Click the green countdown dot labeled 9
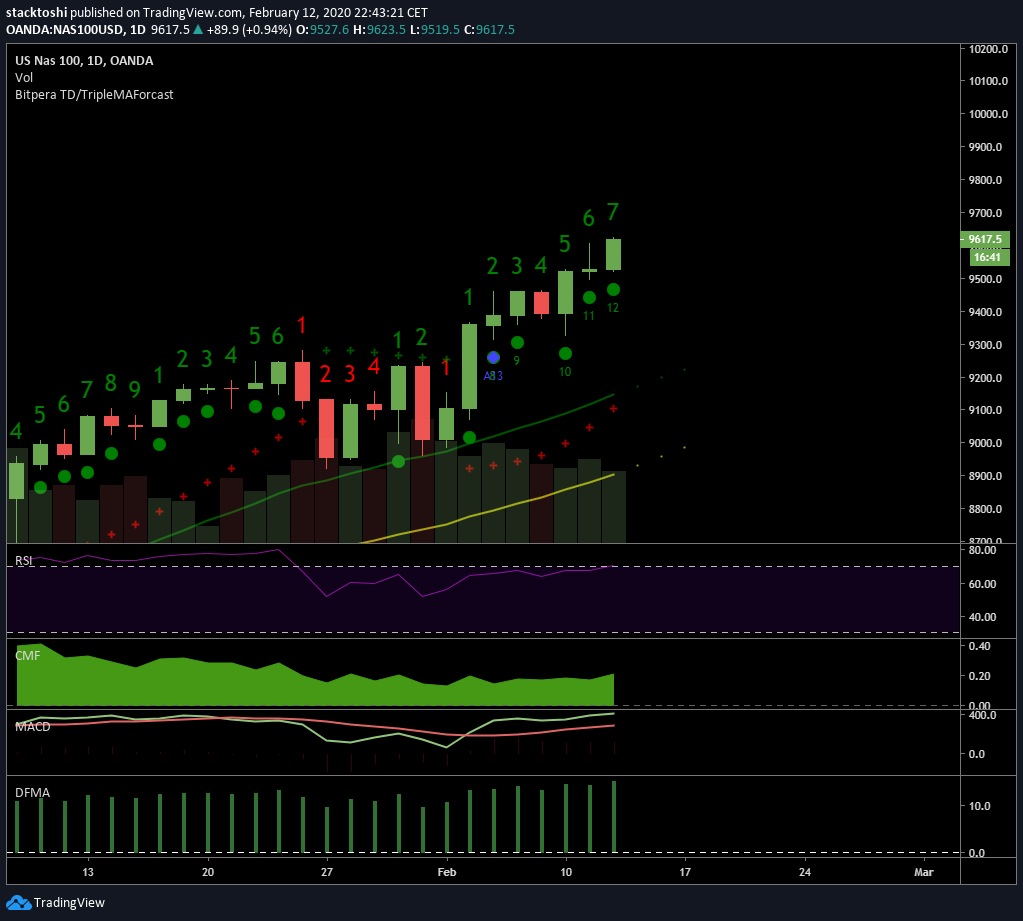Screen dimensions: 1023x921 tap(517, 342)
